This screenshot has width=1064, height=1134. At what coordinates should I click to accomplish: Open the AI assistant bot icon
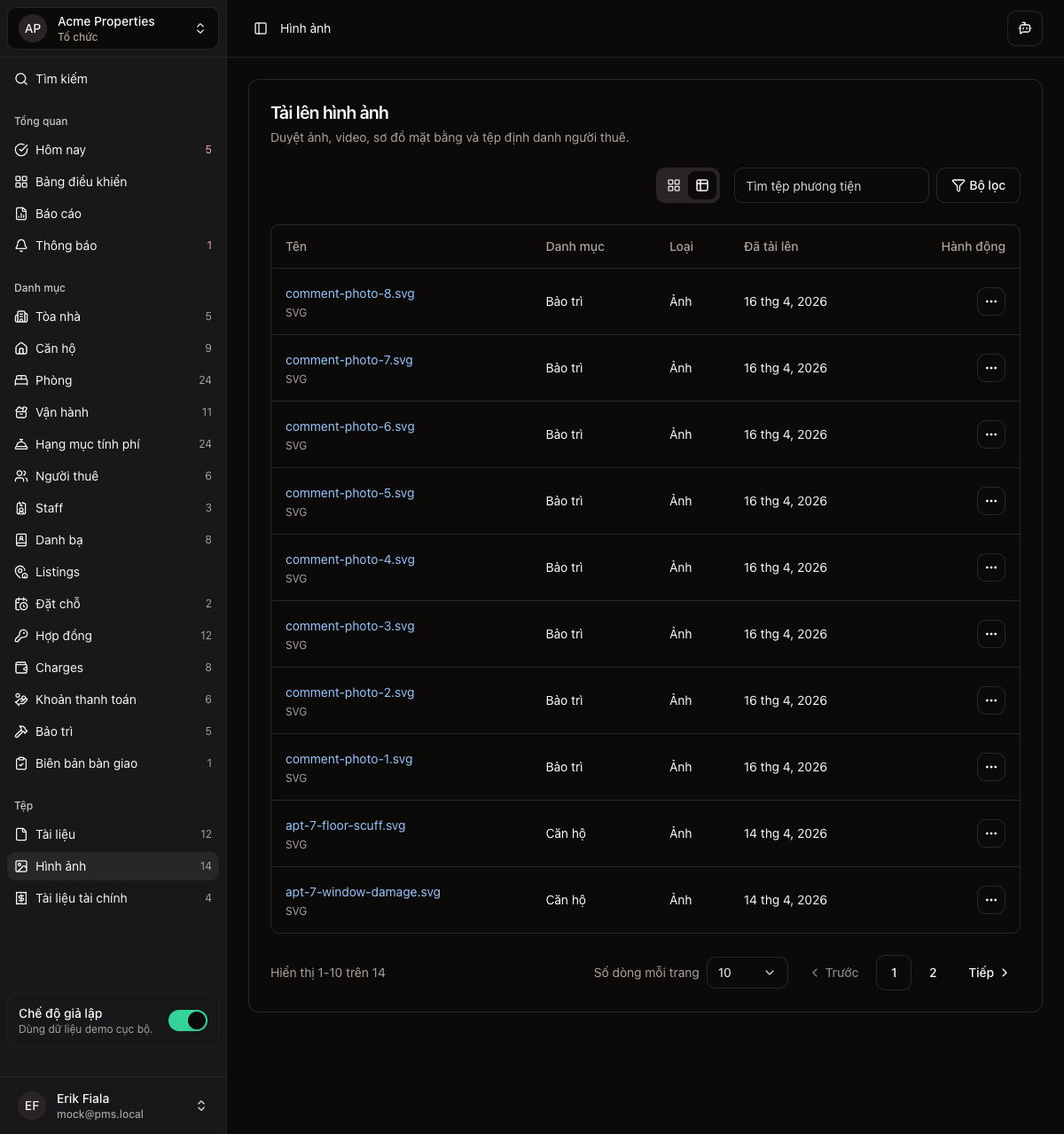pyautogui.click(x=1024, y=28)
